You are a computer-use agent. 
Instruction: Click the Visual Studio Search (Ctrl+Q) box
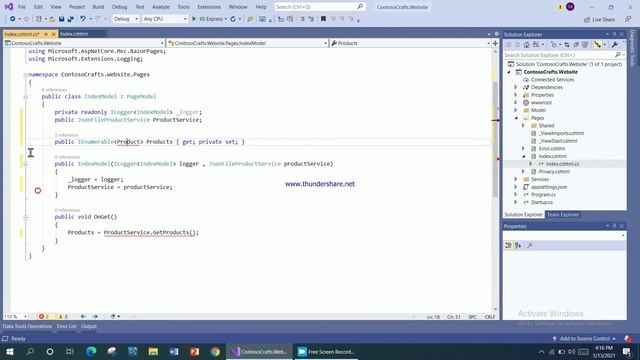319,7
